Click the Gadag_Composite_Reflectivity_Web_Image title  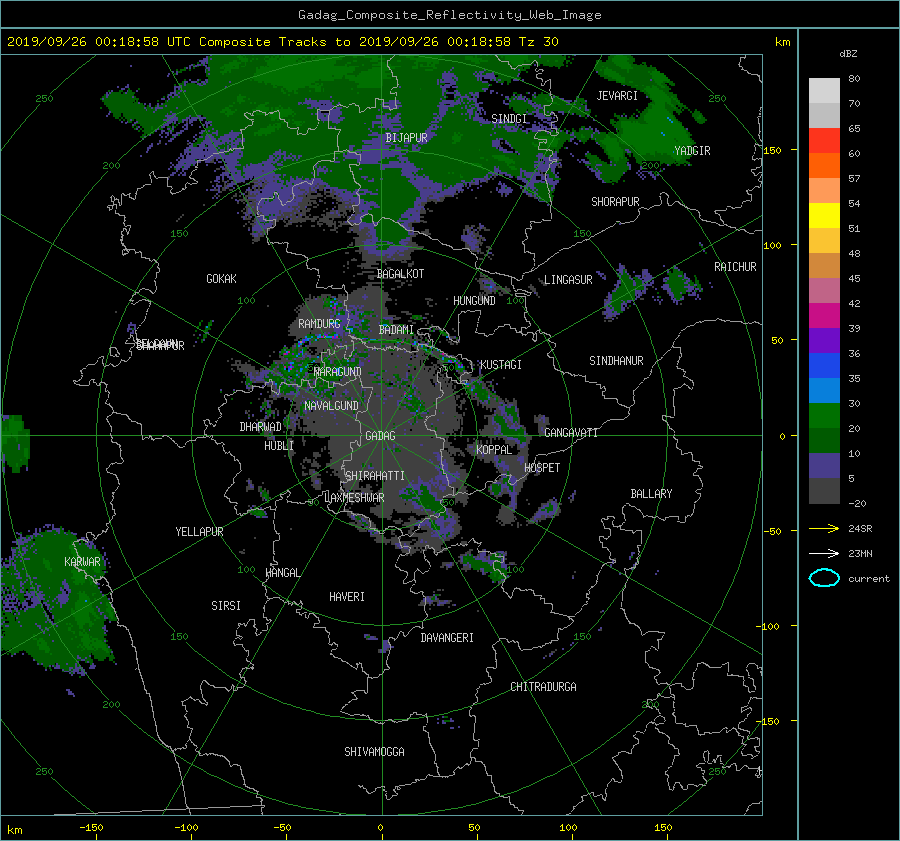pos(449,15)
